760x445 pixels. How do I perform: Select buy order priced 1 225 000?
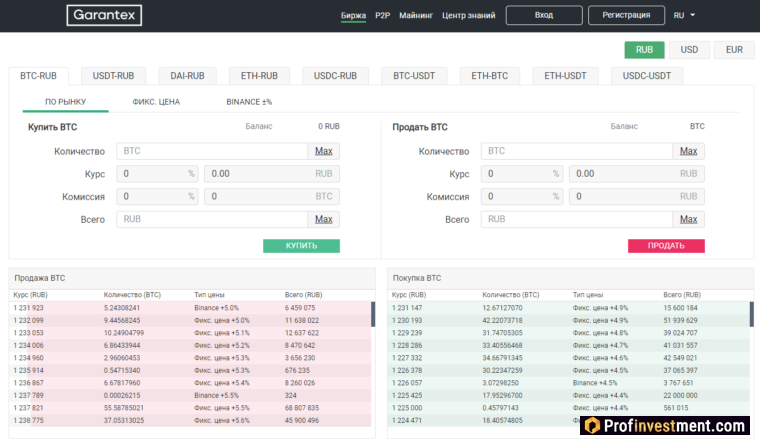569,408
